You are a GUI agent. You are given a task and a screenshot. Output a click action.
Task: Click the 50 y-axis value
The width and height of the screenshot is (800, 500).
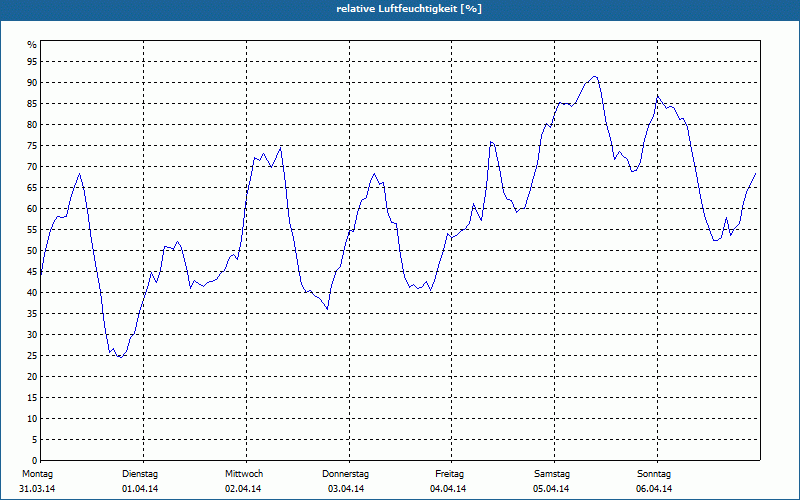click(32, 251)
